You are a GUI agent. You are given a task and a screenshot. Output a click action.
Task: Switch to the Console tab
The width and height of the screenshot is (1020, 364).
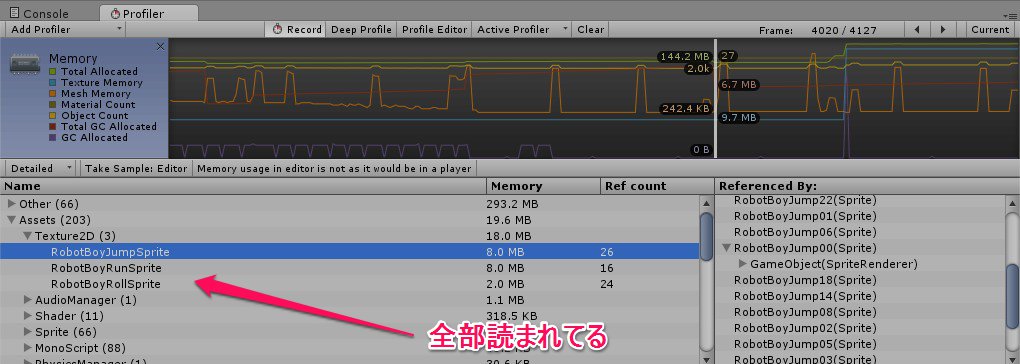[x=39, y=14]
